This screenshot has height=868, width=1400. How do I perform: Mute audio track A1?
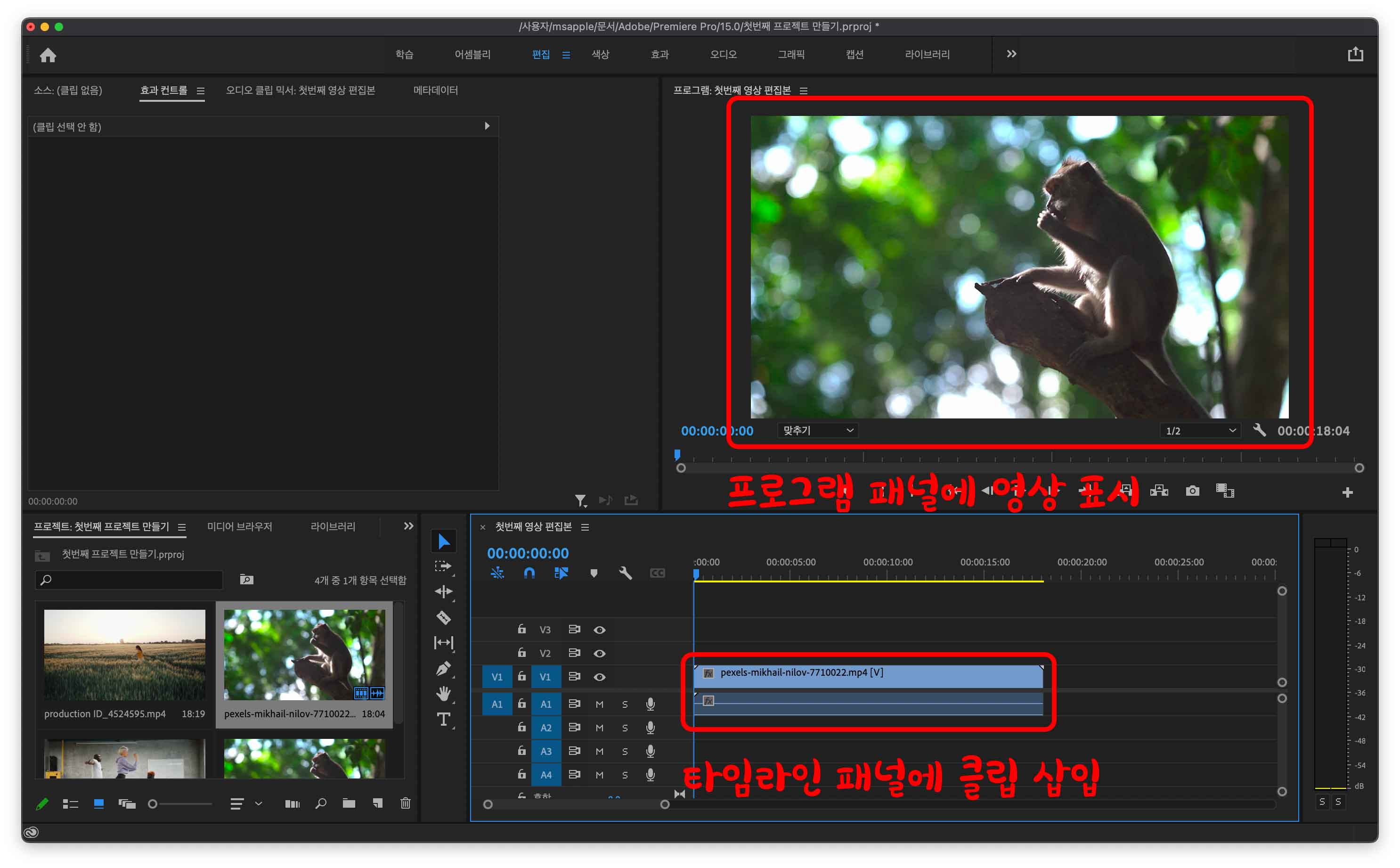pos(600,704)
